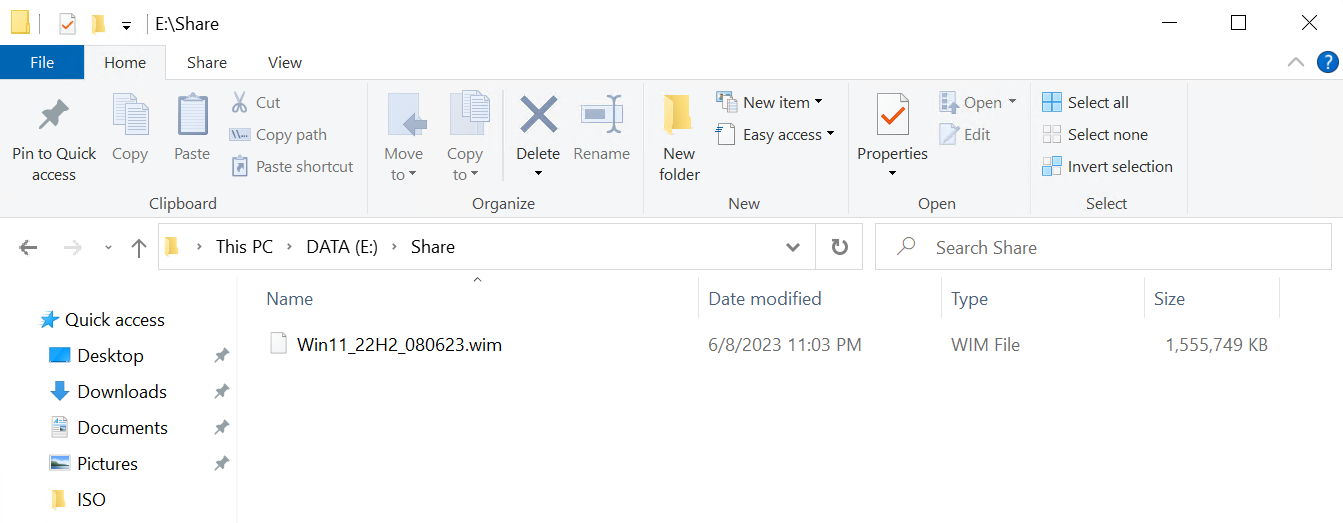Click the 1,555,749 KB size cell
The height and width of the screenshot is (523, 1343).
pos(1216,345)
